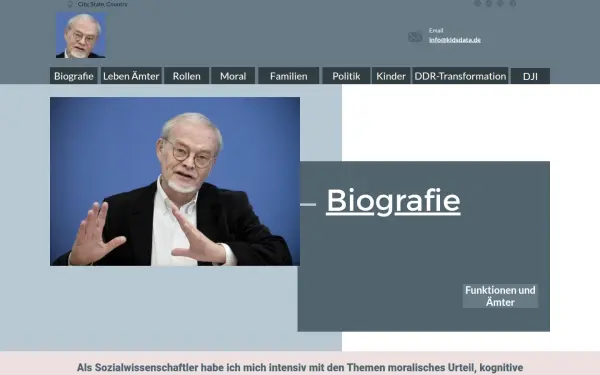Open the Biografie navigation tab
This screenshot has height=375, width=600.
[74, 76]
